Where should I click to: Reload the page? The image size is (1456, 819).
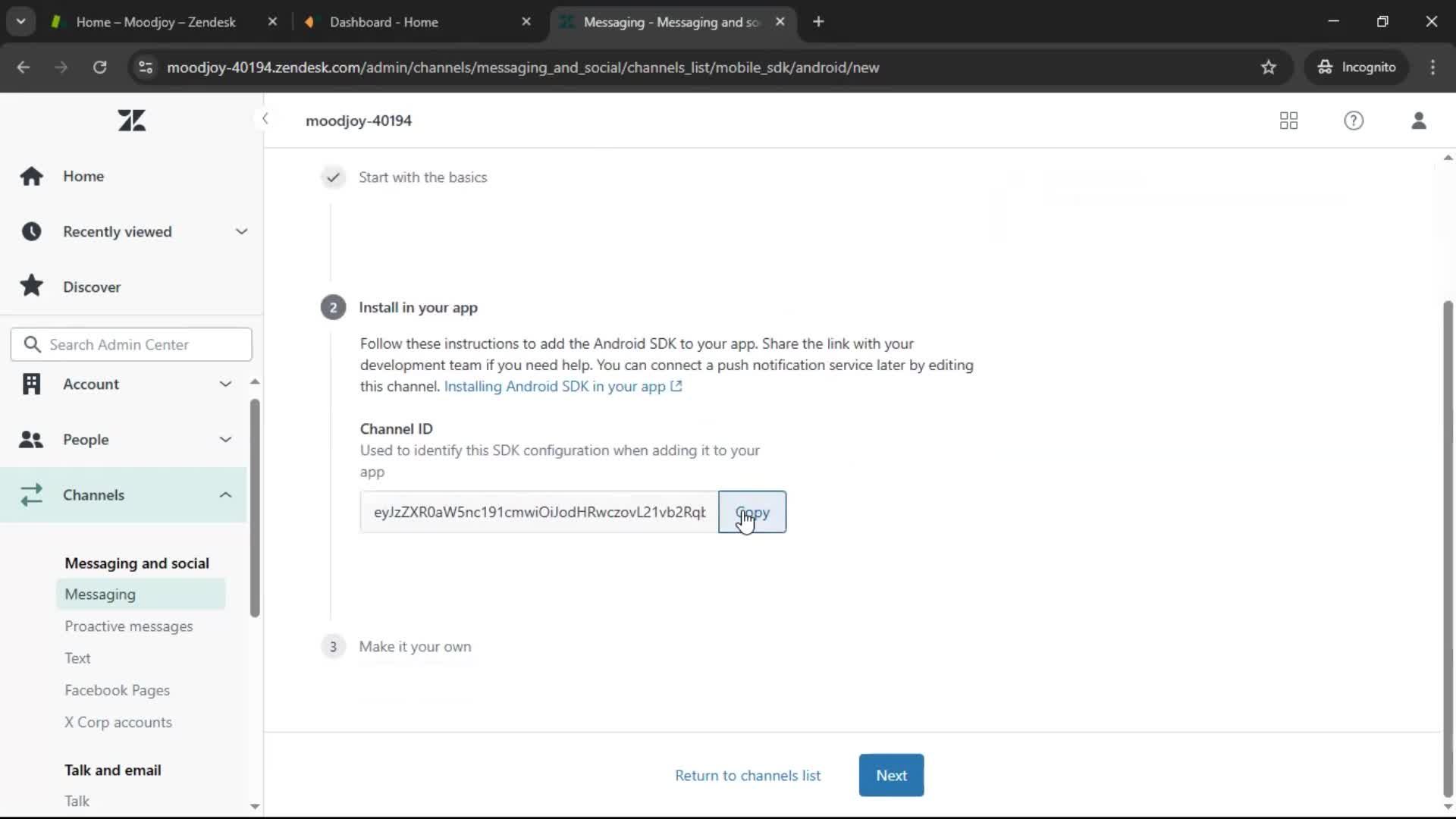coord(99,67)
